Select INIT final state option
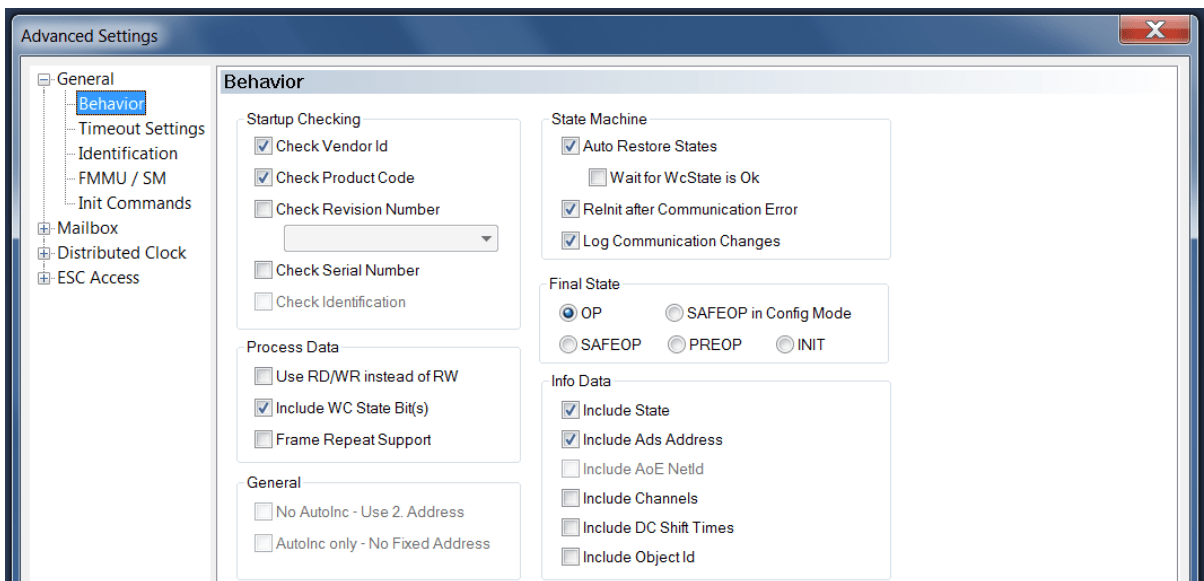The height and width of the screenshot is (581, 1204). pyautogui.click(x=784, y=345)
